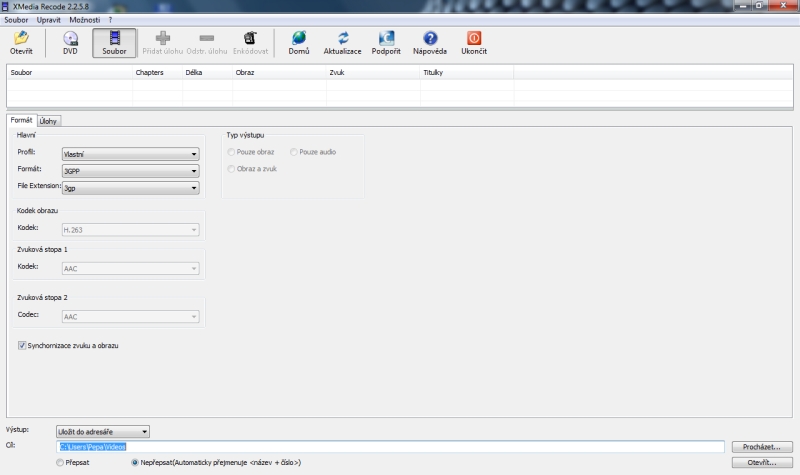Open Zvuková stopa 2 Codec dropdown
The image size is (800, 475).
(x=131, y=317)
